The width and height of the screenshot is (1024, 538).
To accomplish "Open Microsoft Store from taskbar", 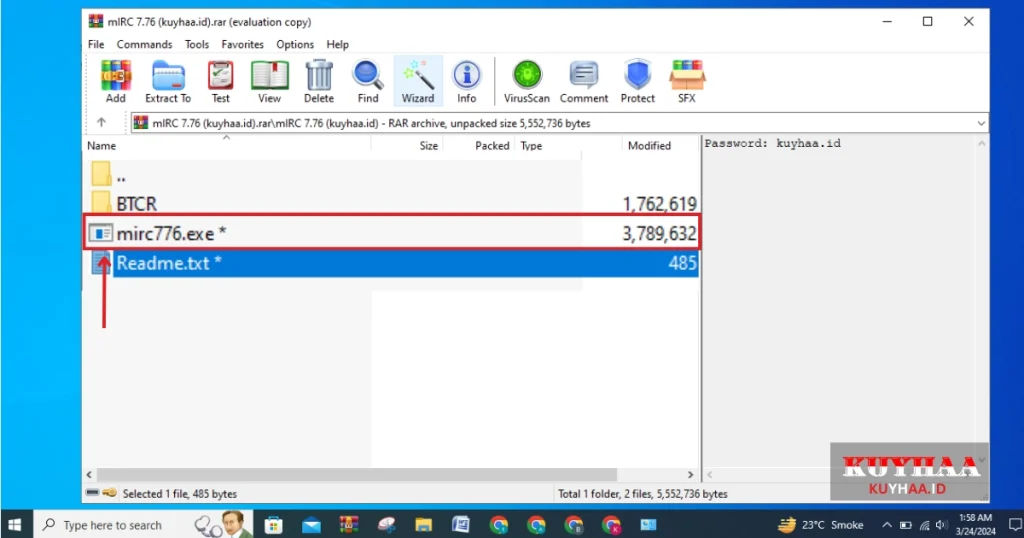I will (x=274, y=525).
